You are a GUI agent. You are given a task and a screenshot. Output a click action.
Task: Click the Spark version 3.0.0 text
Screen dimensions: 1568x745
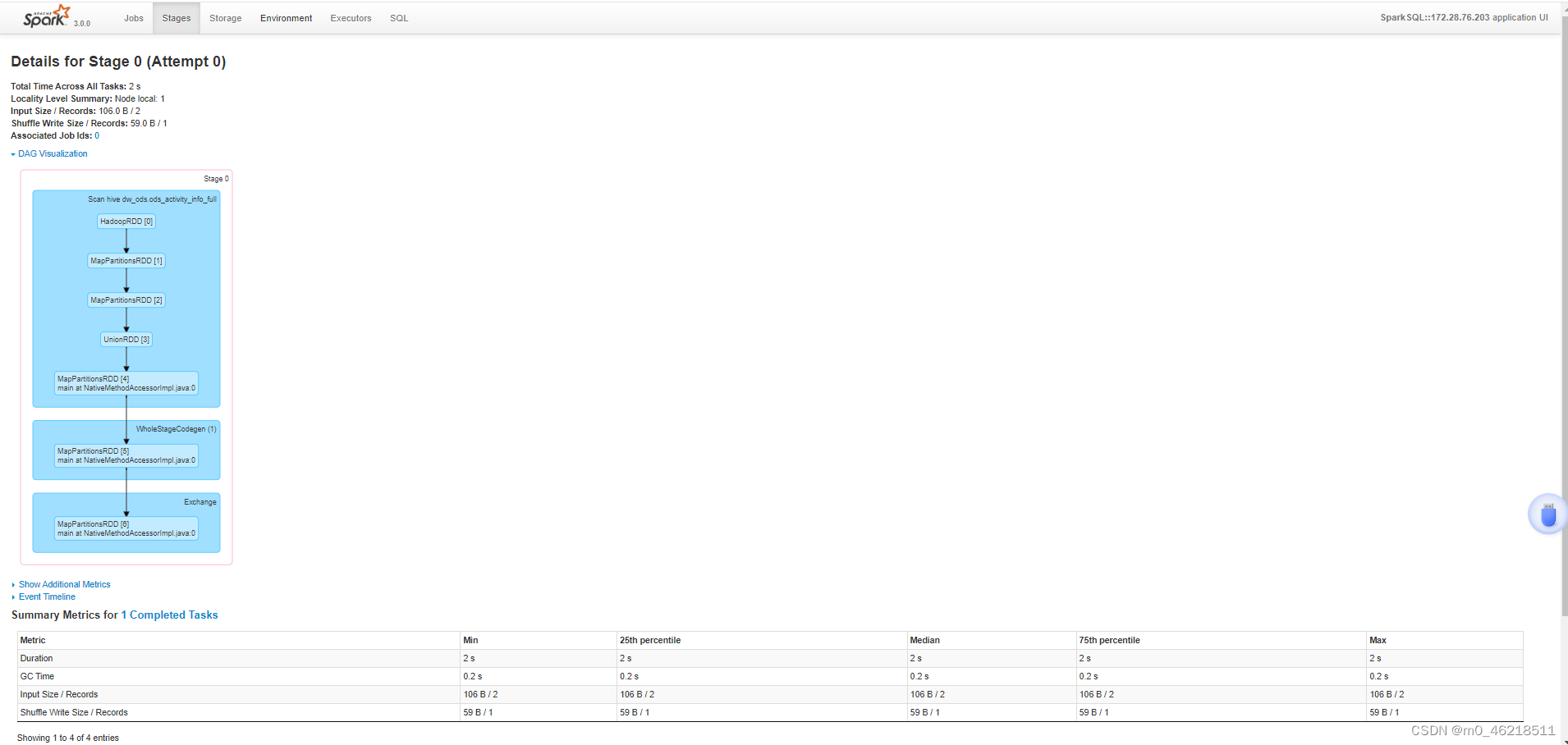click(x=82, y=24)
